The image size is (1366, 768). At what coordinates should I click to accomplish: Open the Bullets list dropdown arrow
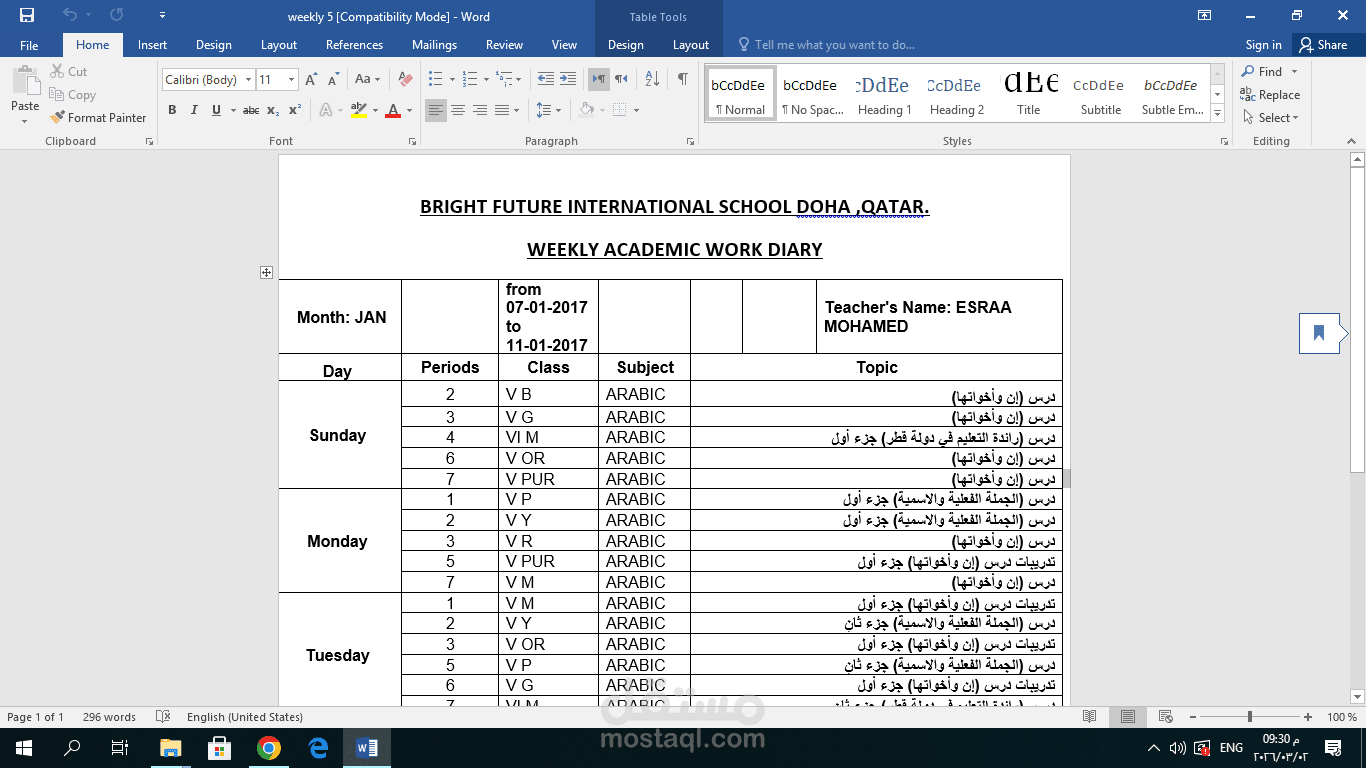pyautogui.click(x=452, y=80)
